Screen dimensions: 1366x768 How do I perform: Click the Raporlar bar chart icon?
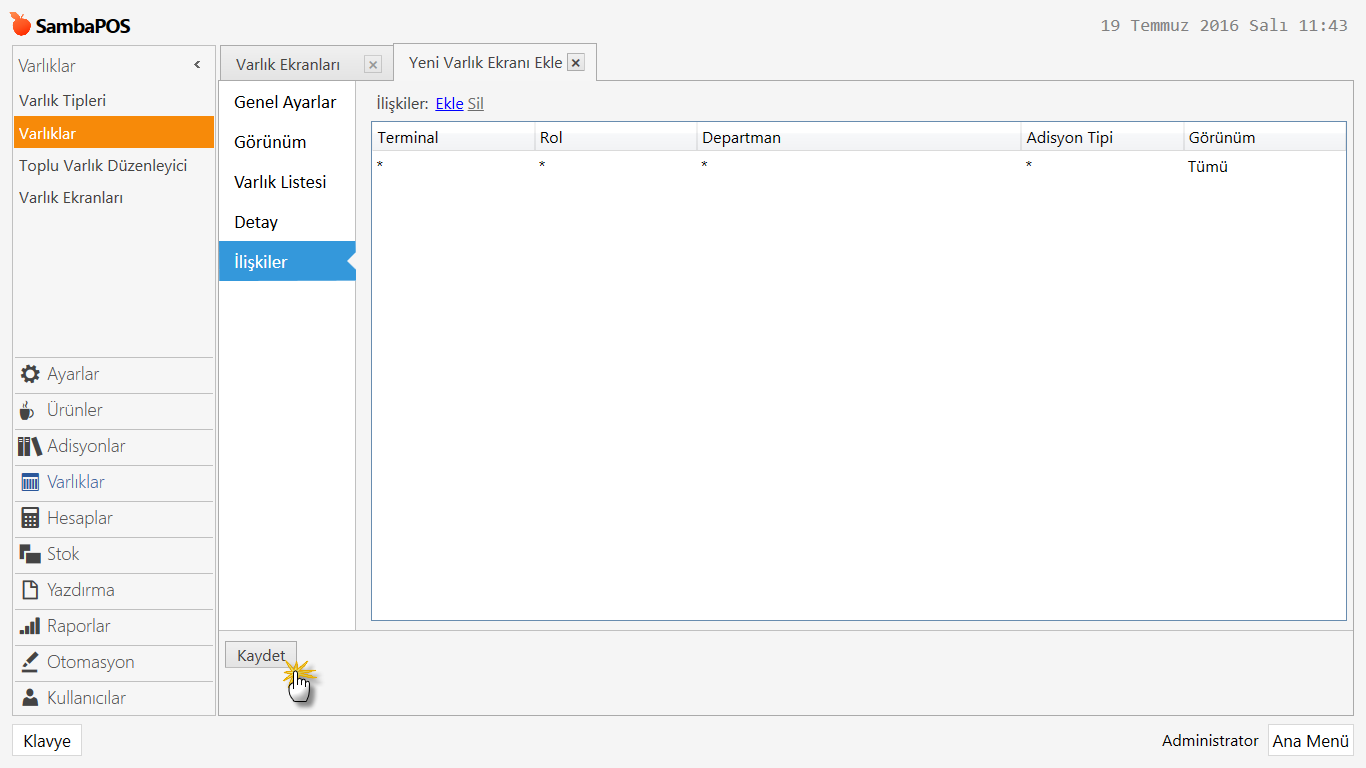(x=30, y=626)
